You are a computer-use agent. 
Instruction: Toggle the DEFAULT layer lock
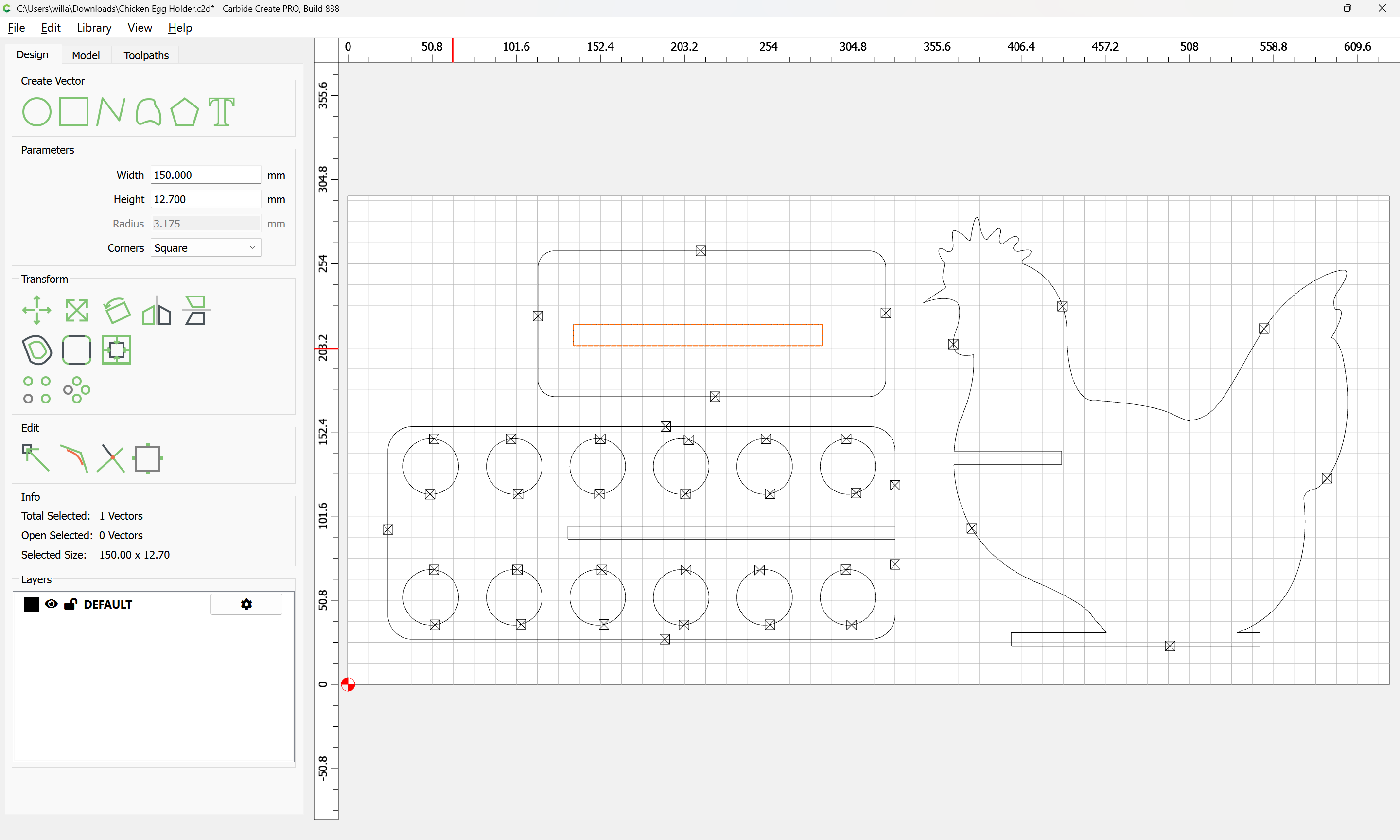click(70, 604)
